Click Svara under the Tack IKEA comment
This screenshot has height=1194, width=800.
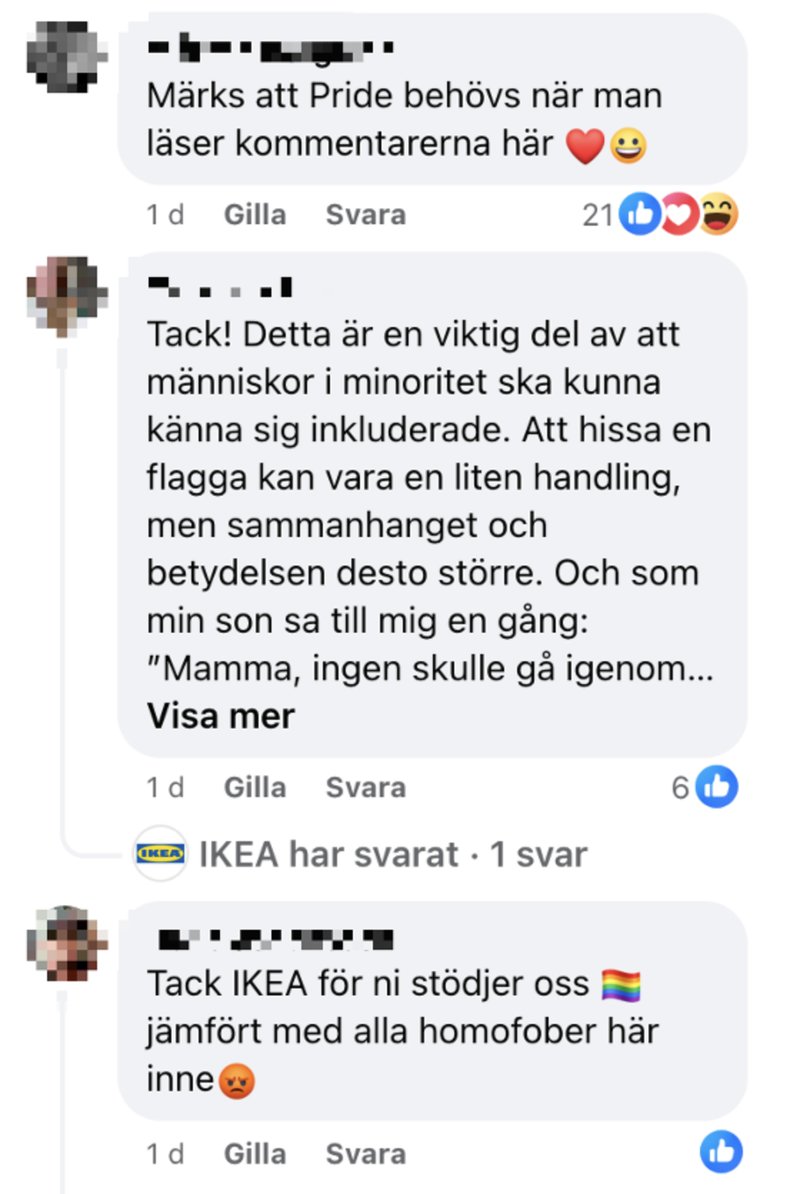(x=365, y=1154)
